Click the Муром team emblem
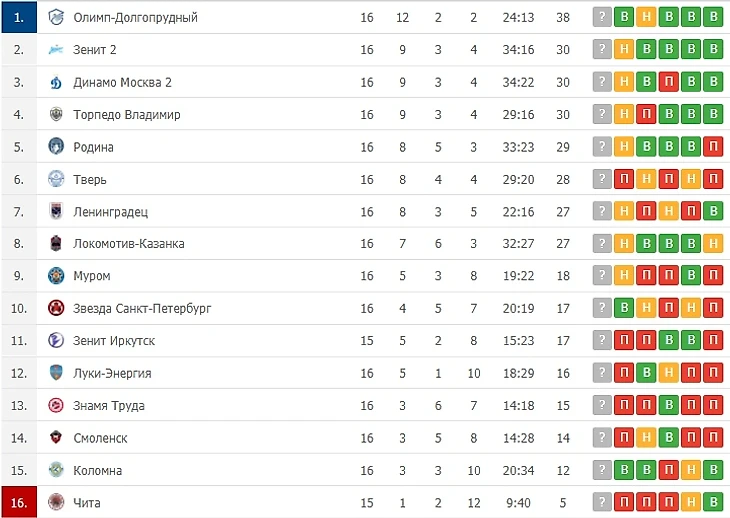 (x=56, y=275)
